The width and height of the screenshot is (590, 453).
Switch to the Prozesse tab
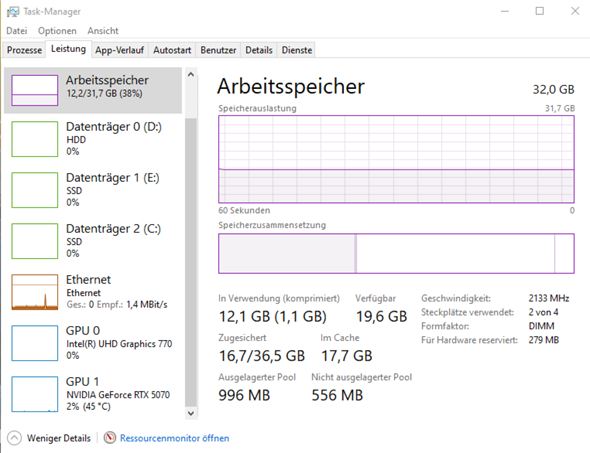point(24,50)
